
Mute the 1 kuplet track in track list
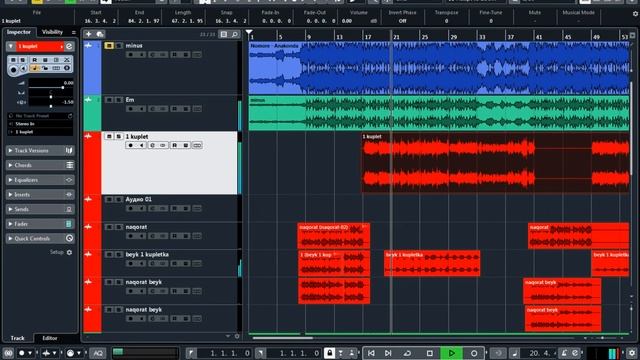pyautogui.click(x=109, y=136)
